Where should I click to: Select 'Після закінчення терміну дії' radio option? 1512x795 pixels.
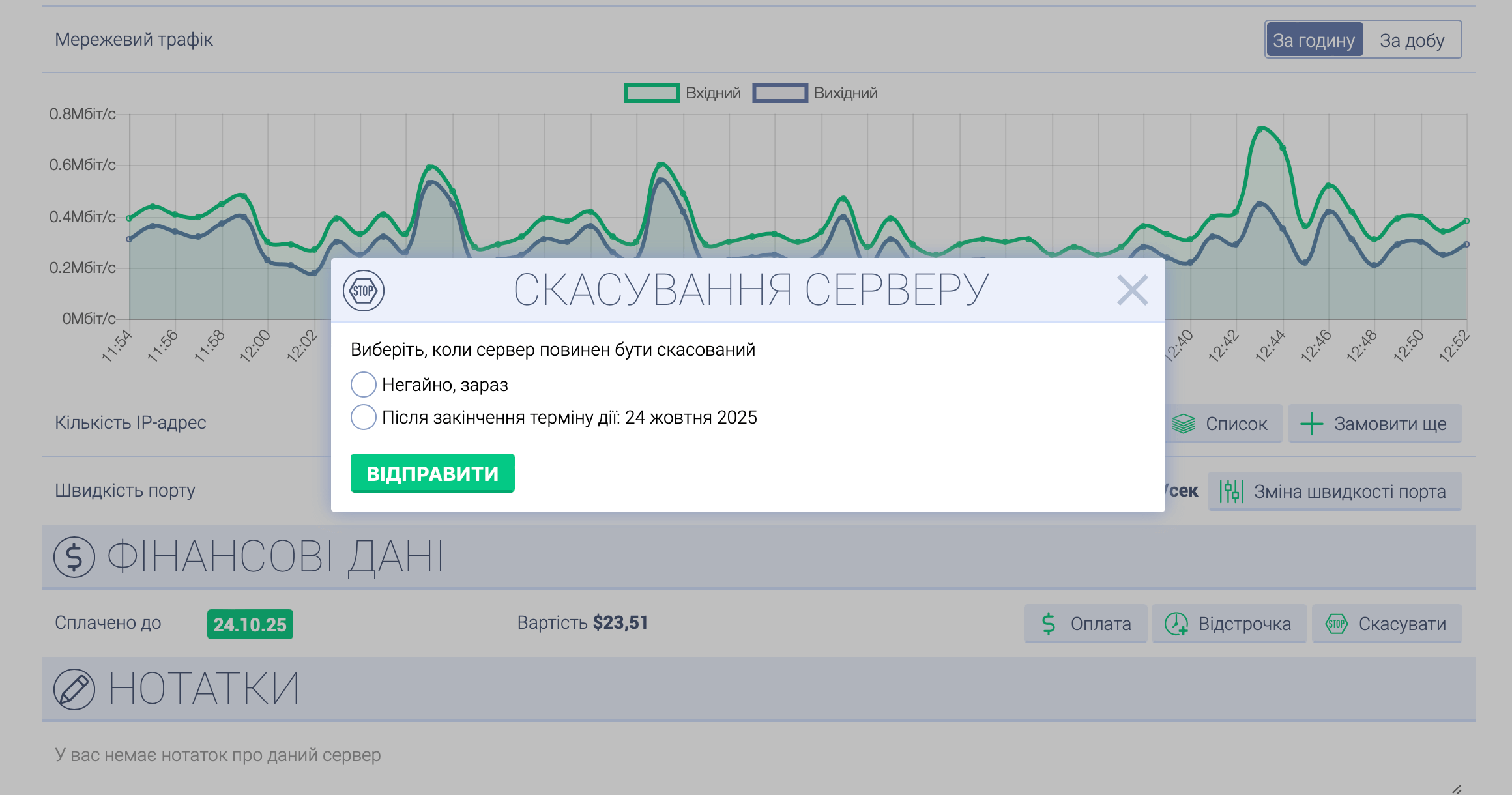click(364, 417)
